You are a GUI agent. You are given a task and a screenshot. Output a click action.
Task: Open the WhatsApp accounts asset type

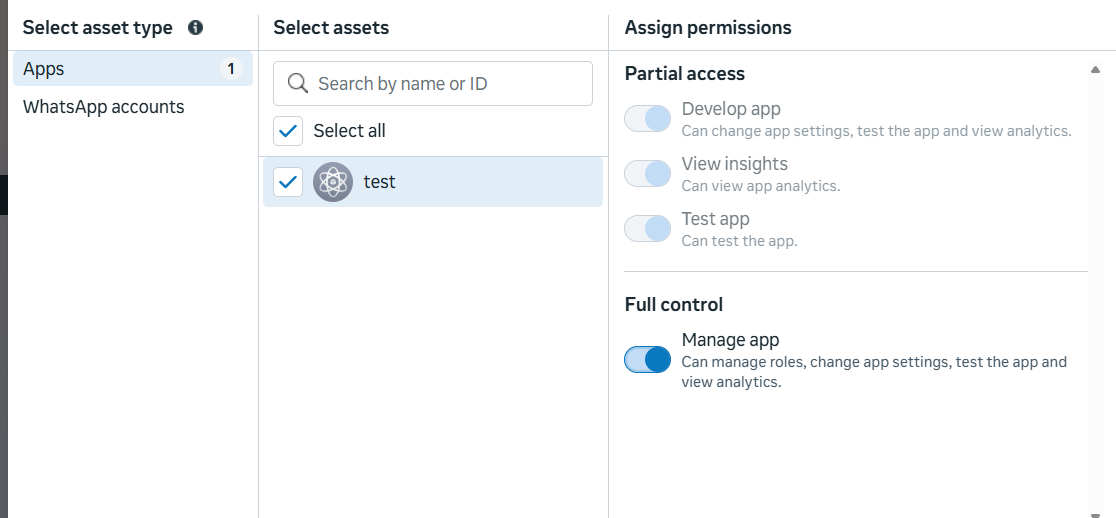tap(104, 107)
